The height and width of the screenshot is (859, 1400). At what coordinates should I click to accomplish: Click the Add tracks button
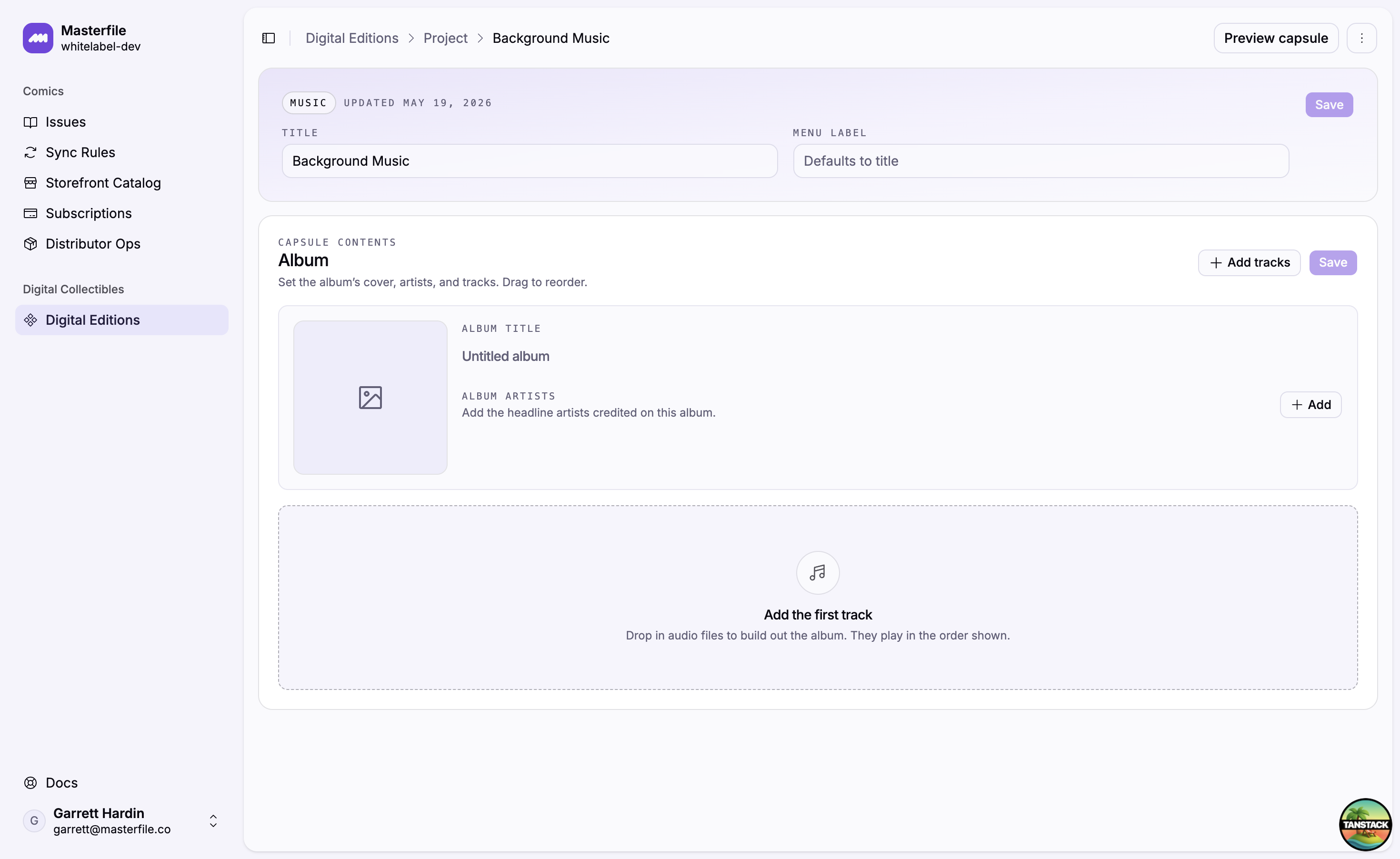[1249, 262]
